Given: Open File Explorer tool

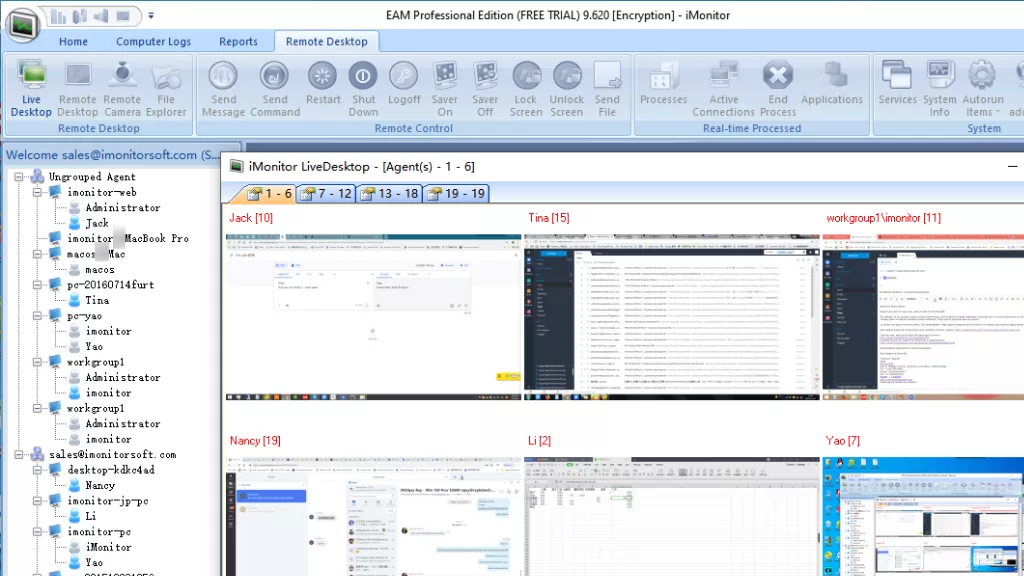Looking at the screenshot, I should pyautogui.click(x=166, y=89).
